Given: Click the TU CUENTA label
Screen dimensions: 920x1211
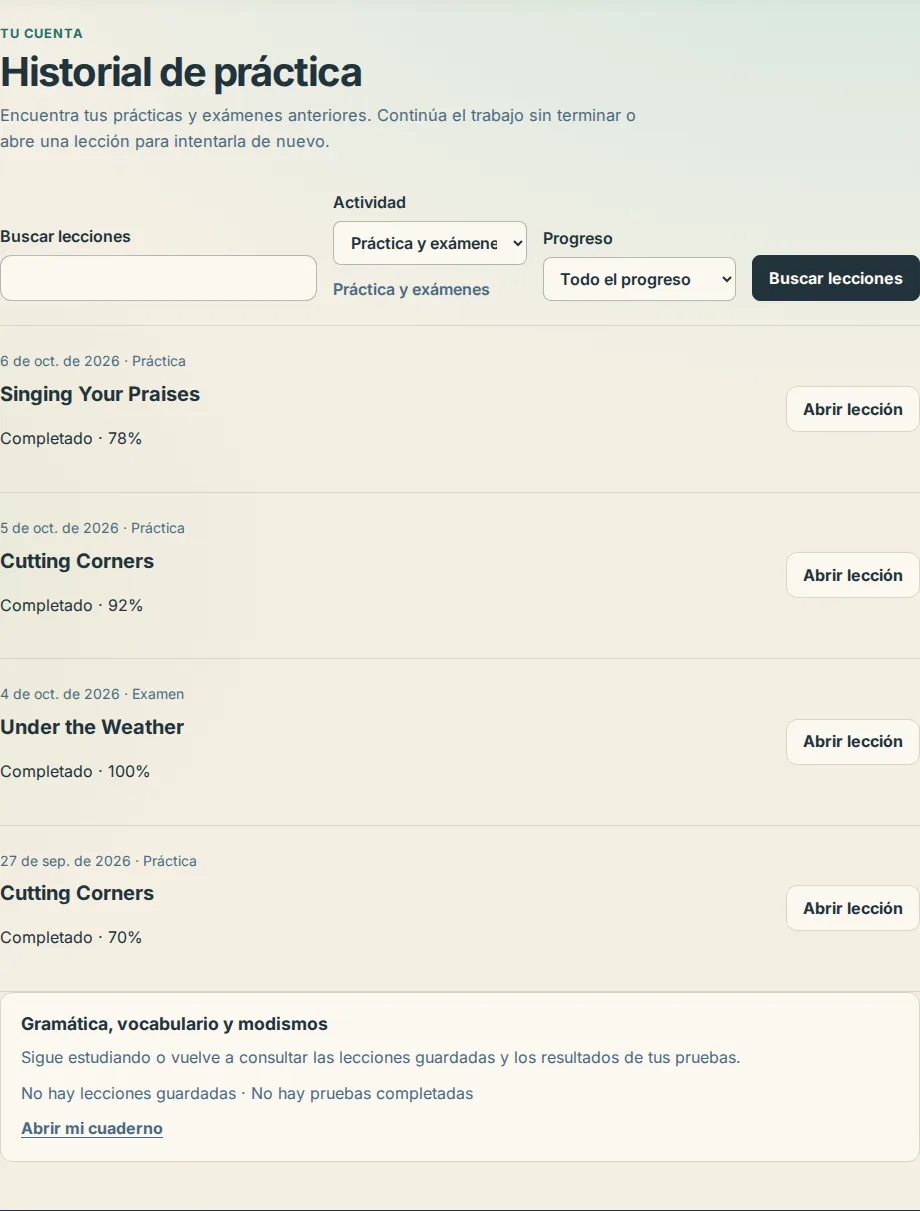Looking at the screenshot, I should pos(41,33).
